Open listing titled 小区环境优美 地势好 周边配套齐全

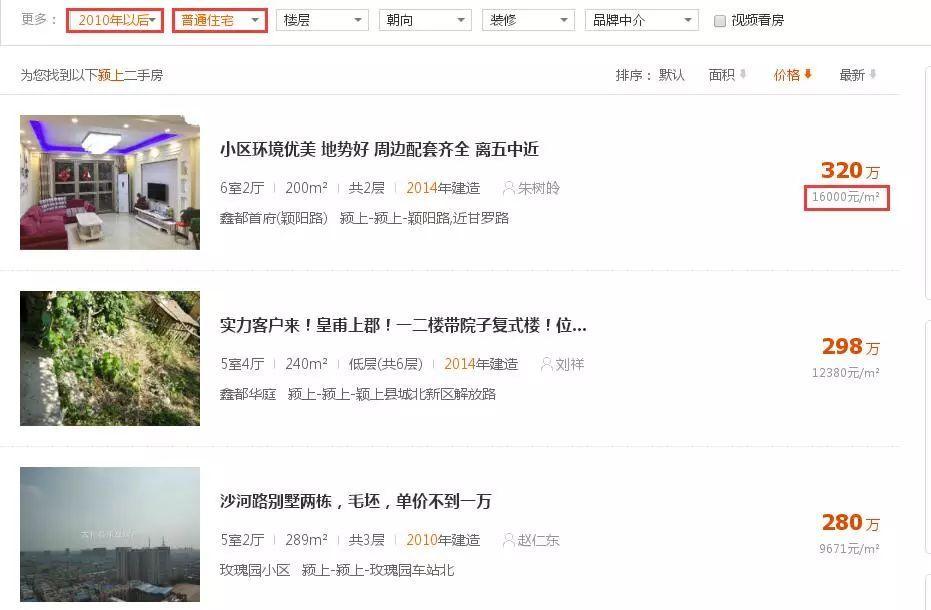[x=379, y=149]
